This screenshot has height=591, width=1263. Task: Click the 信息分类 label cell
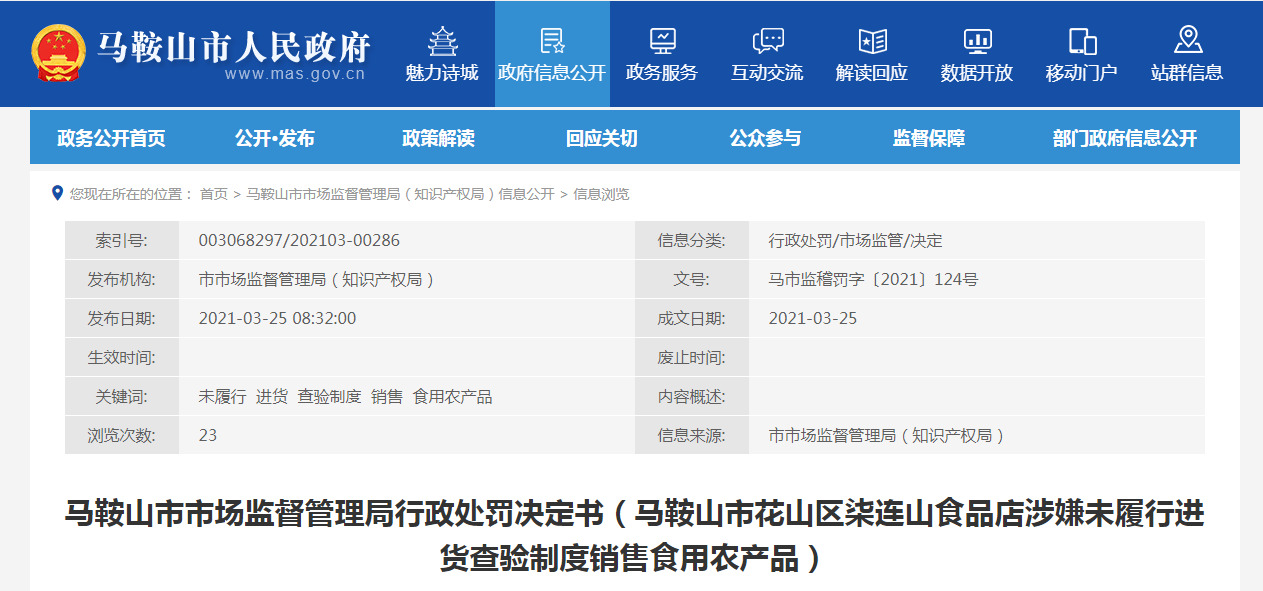[x=692, y=241]
